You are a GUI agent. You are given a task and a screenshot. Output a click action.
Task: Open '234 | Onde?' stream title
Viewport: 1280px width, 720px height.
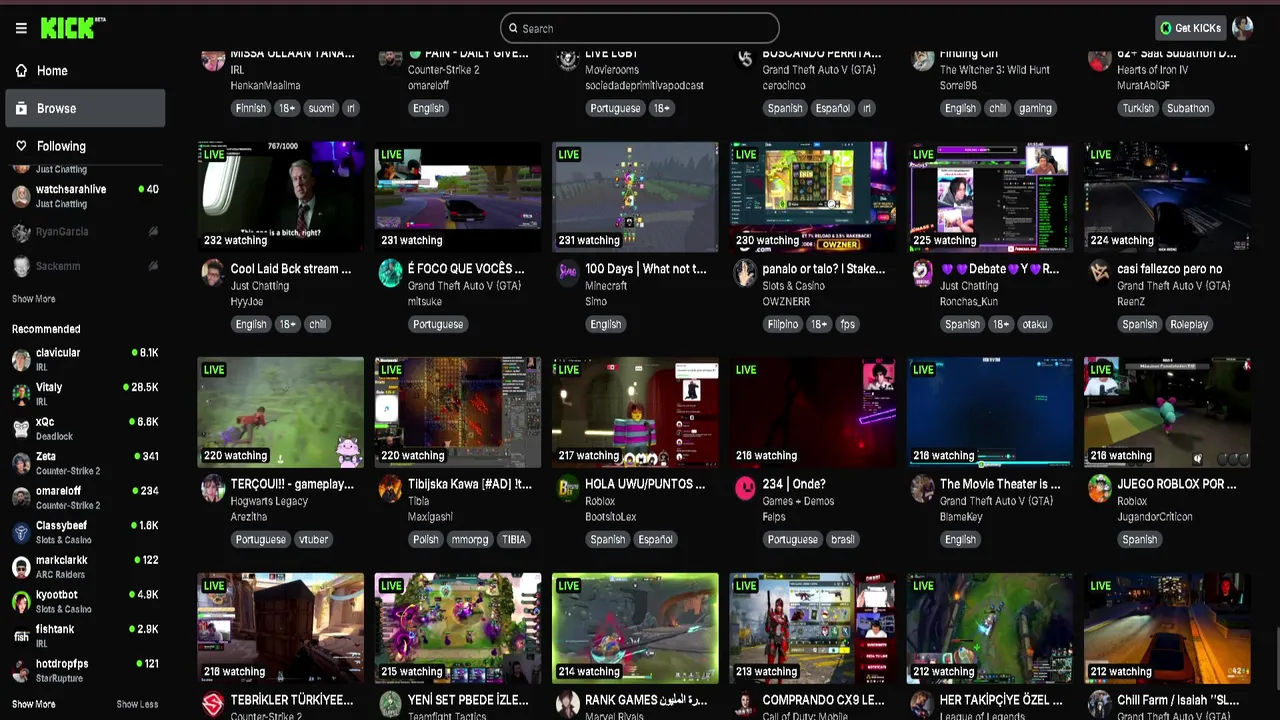[794, 484]
